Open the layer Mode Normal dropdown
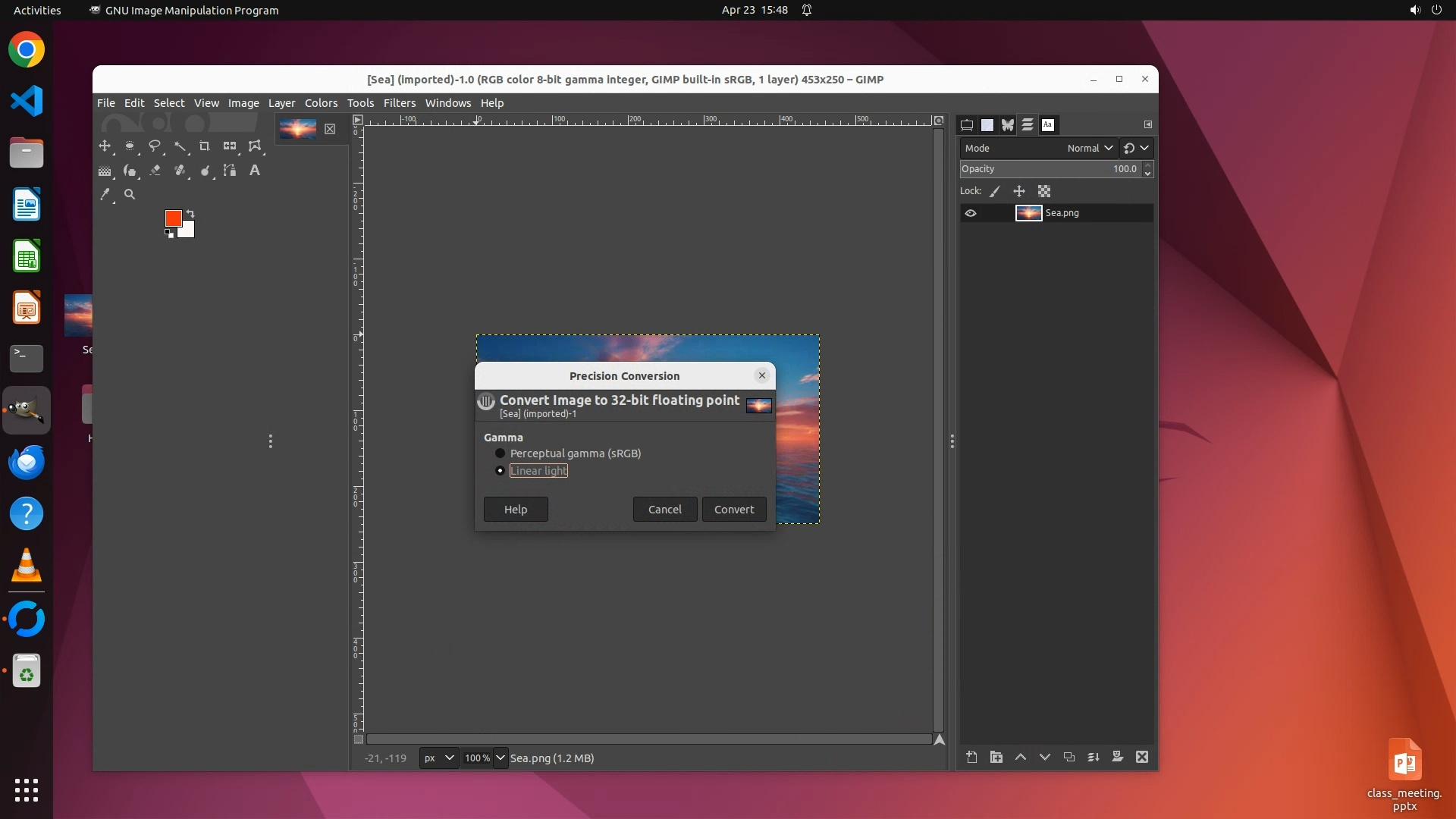Screen dimensions: 1456x819 1089,148
